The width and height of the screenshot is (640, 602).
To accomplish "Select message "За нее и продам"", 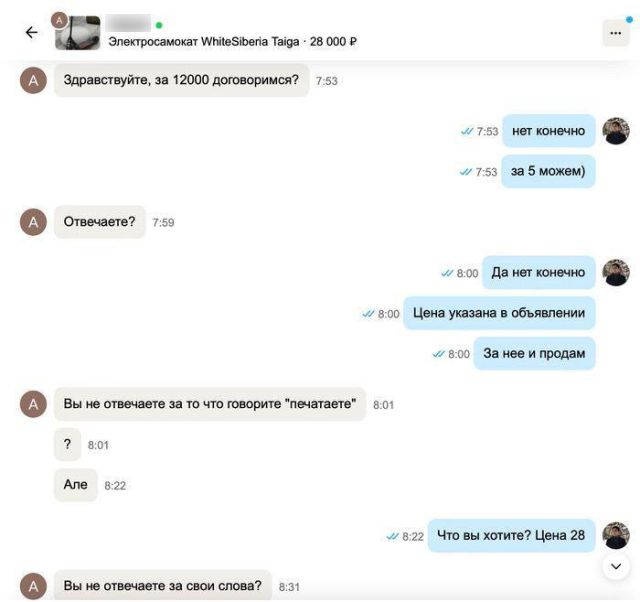I will 534,353.
